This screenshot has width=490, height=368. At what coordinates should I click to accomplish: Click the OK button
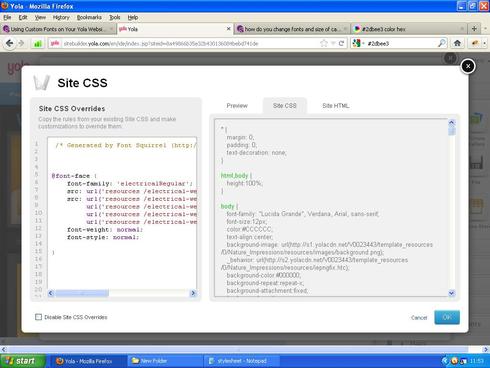tap(447, 317)
